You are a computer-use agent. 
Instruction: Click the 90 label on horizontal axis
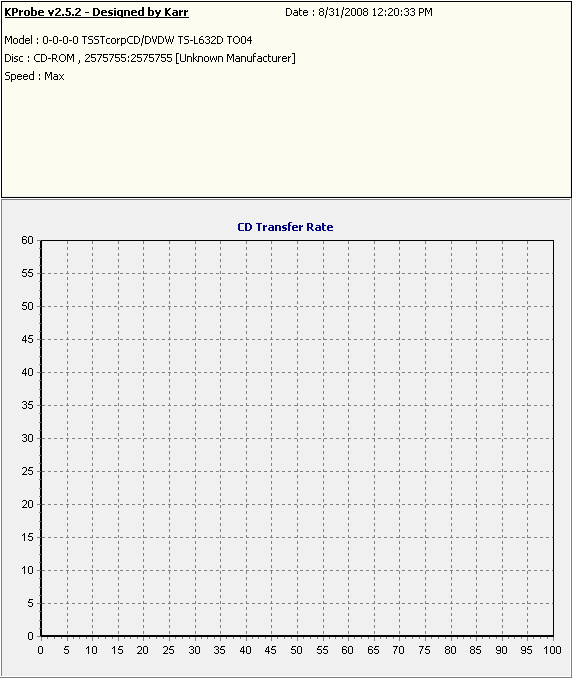click(502, 650)
